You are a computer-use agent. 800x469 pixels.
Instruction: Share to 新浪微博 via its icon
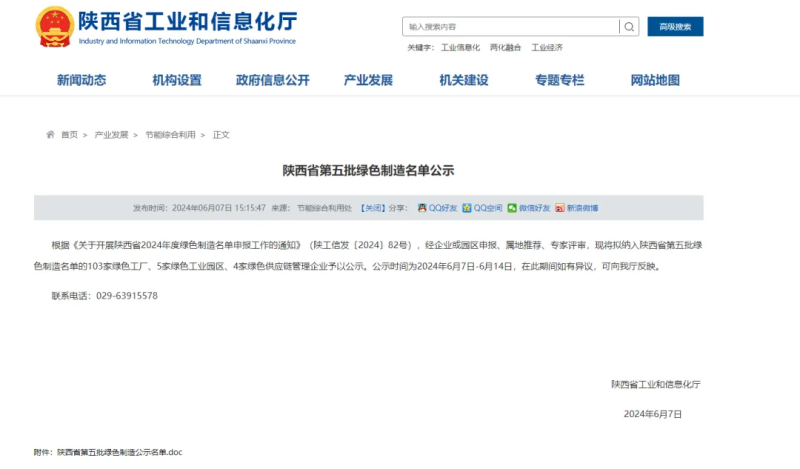(x=559, y=208)
